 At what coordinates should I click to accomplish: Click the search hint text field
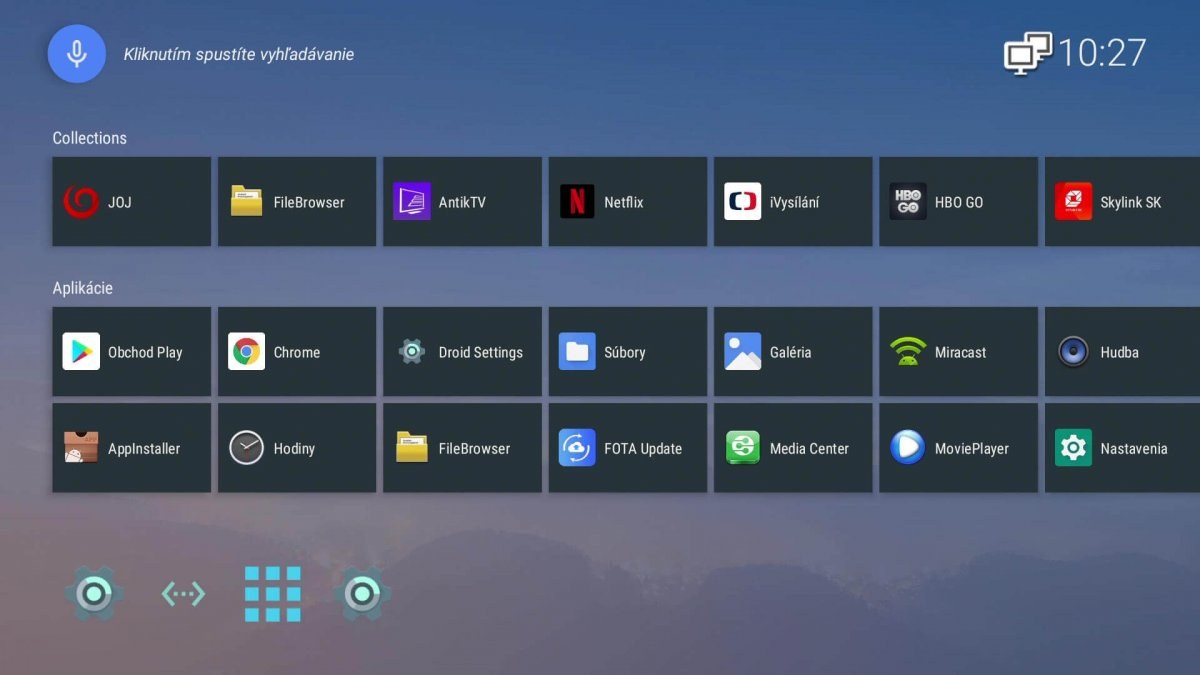point(238,54)
